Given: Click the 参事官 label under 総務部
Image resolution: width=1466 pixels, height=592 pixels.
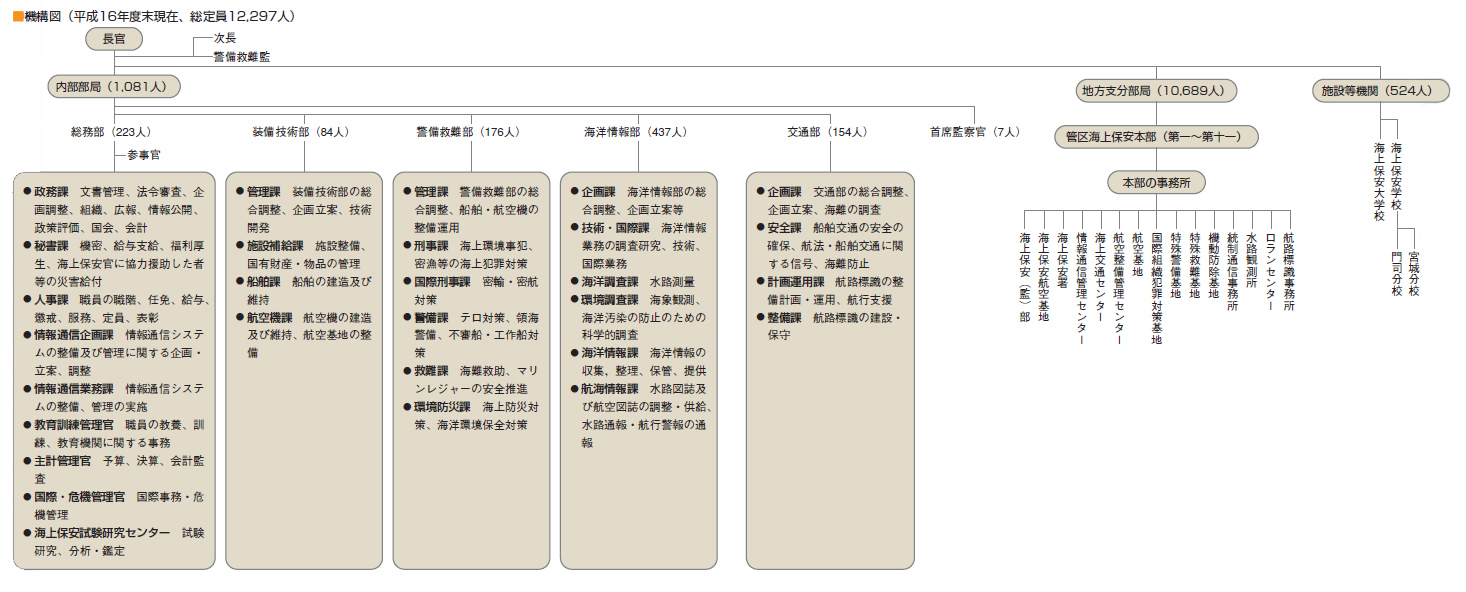Looking at the screenshot, I should click(x=143, y=155).
